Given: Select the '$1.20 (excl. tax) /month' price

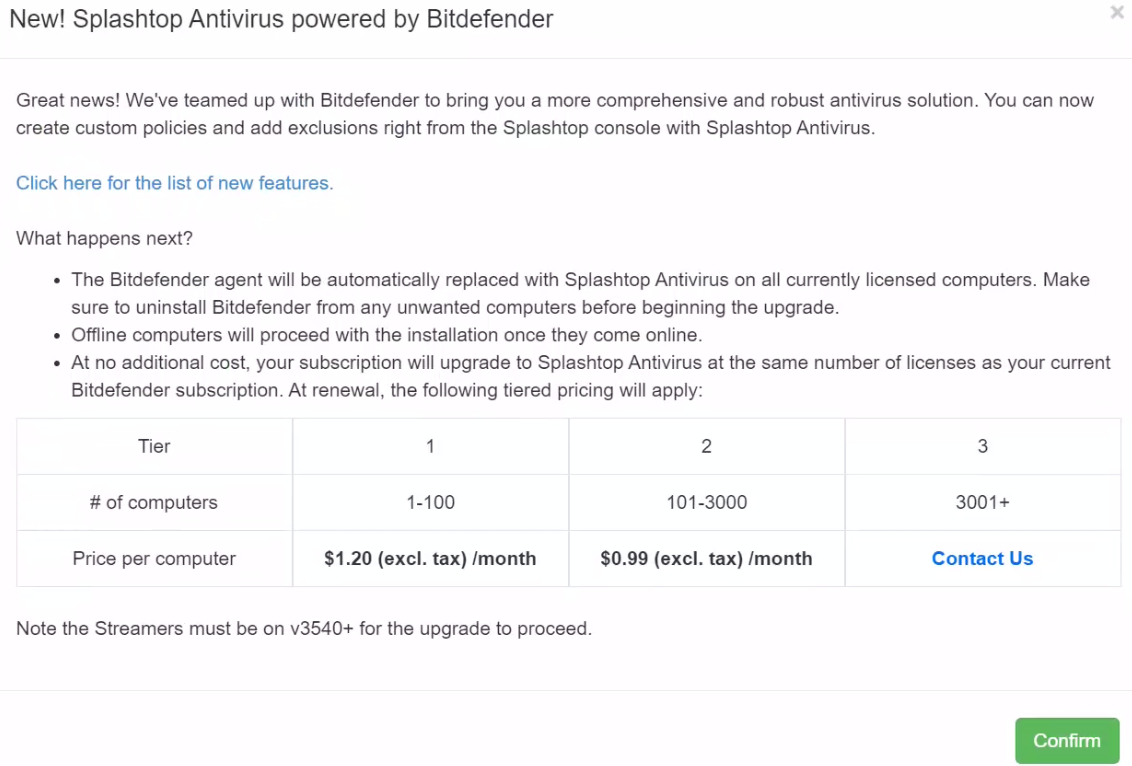Looking at the screenshot, I should tap(430, 558).
